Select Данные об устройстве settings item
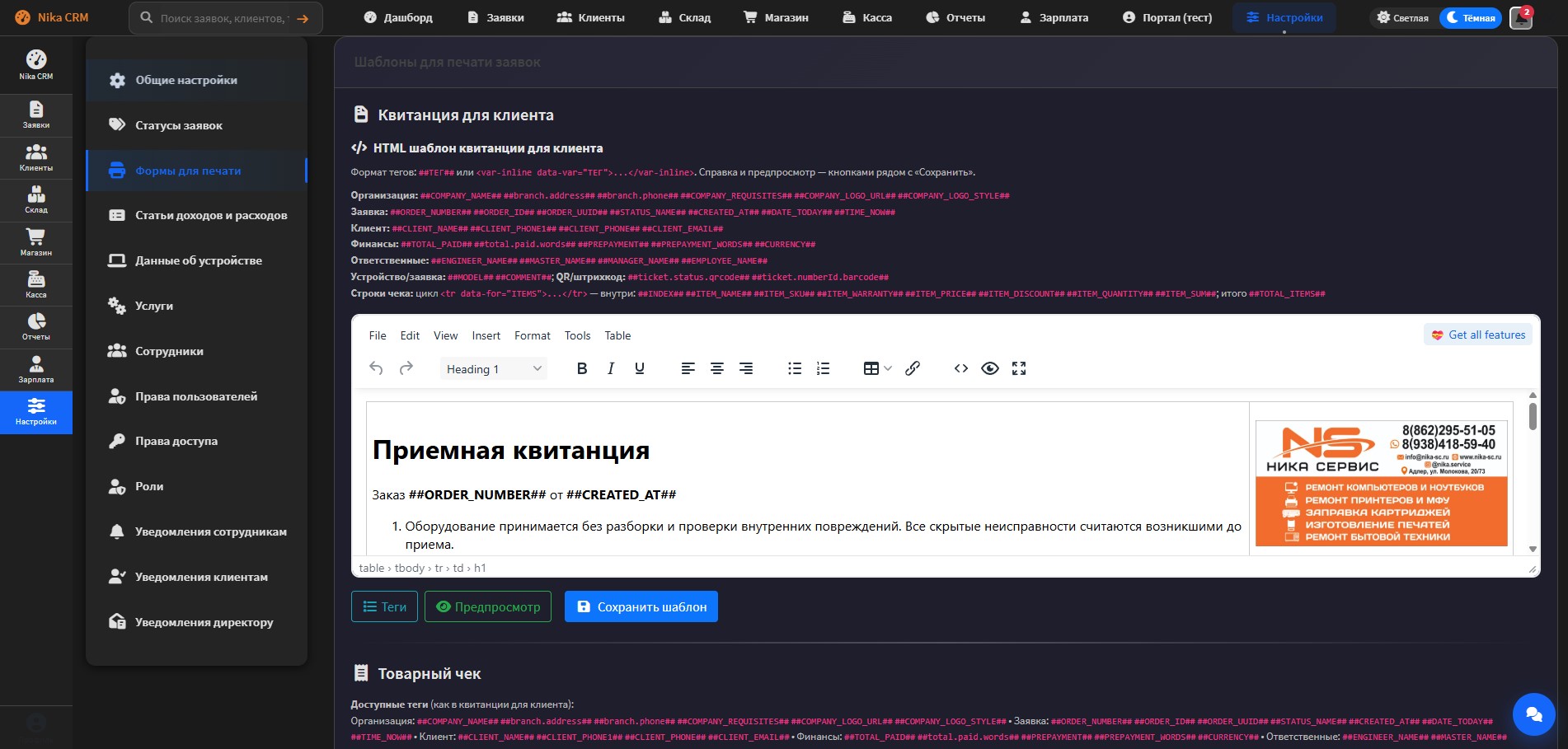This screenshot has height=749, width=1568. pos(196,260)
